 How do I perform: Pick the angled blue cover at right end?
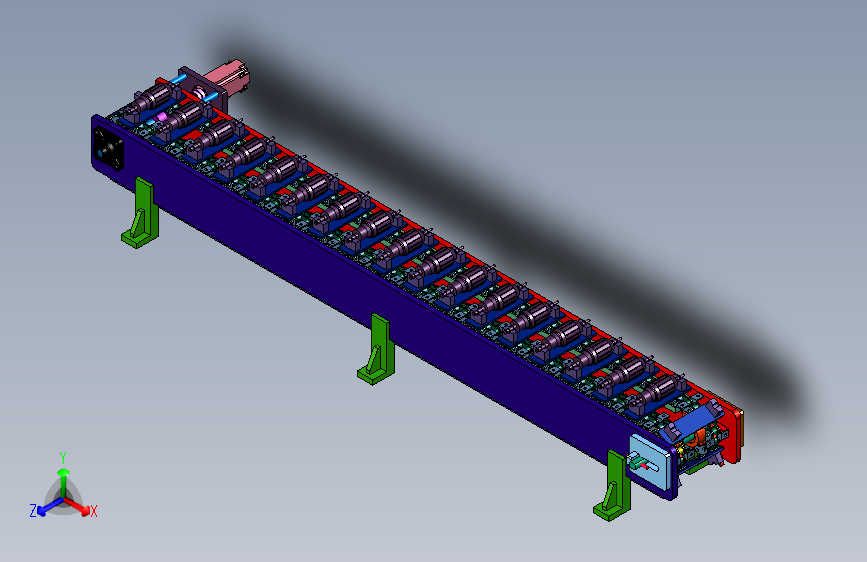(692, 421)
